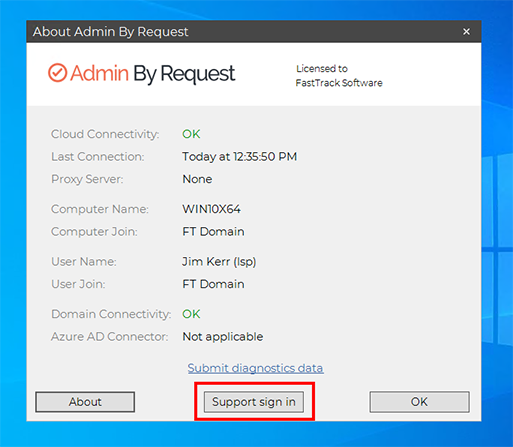The width and height of the screenshot is (513, 447).
Task: Select the Proxy Server None value
Action: 197,179
